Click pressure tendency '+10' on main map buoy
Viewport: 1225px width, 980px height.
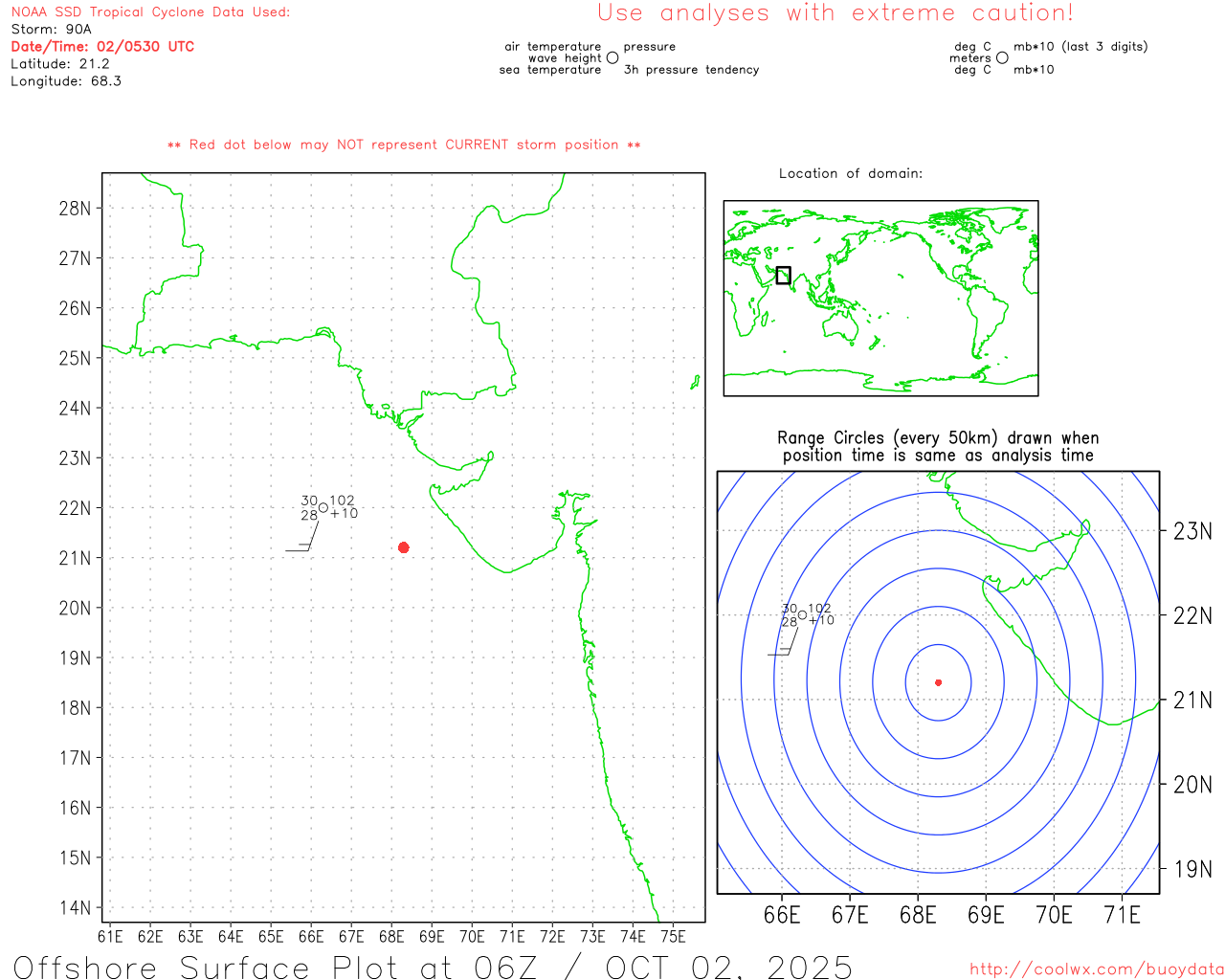(344, 513)
